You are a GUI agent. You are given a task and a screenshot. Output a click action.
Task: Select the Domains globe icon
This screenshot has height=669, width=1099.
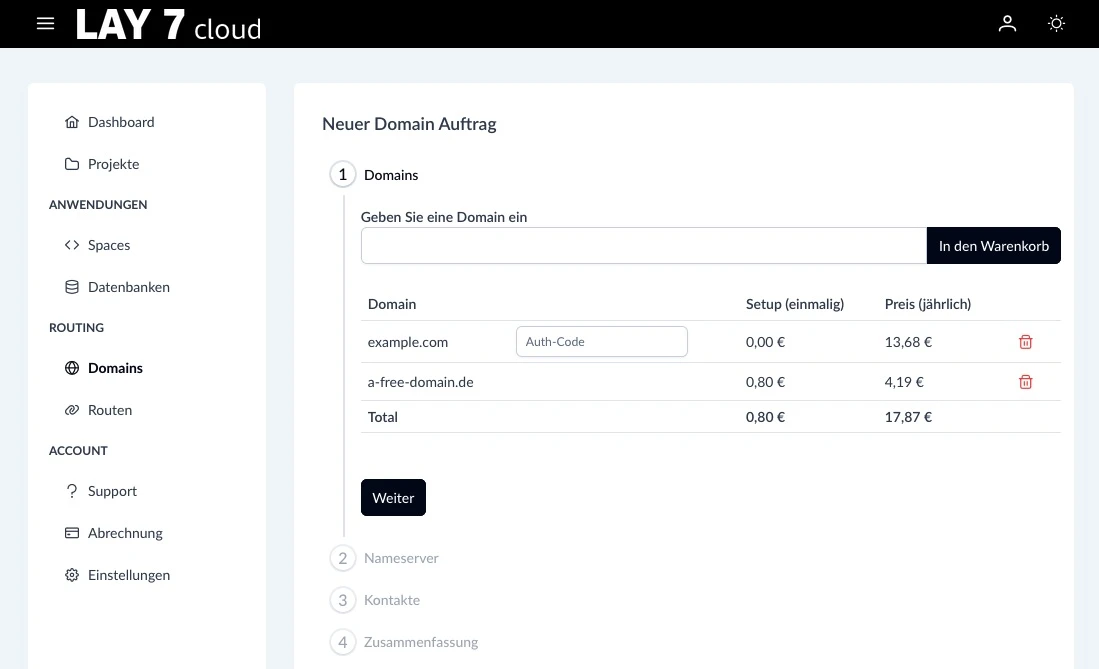click(x=72, y=368)
